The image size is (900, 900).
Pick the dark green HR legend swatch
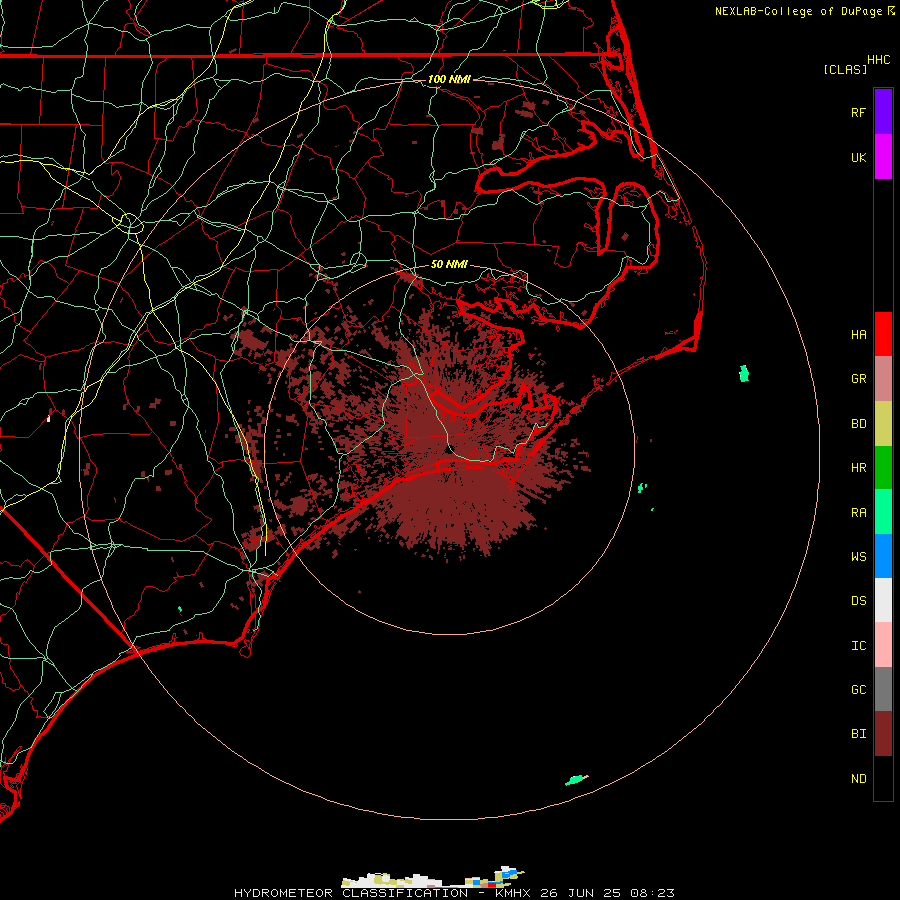[883, 468]
